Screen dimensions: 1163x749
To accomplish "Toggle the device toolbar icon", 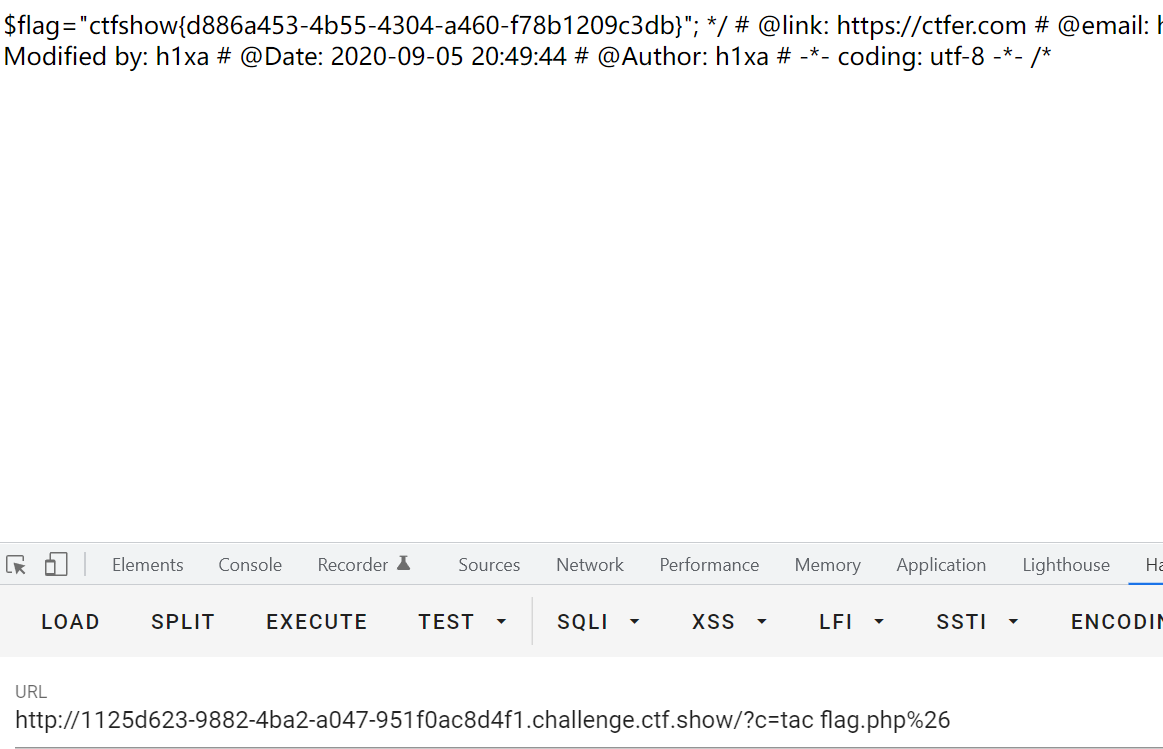I will pos(56,564).
